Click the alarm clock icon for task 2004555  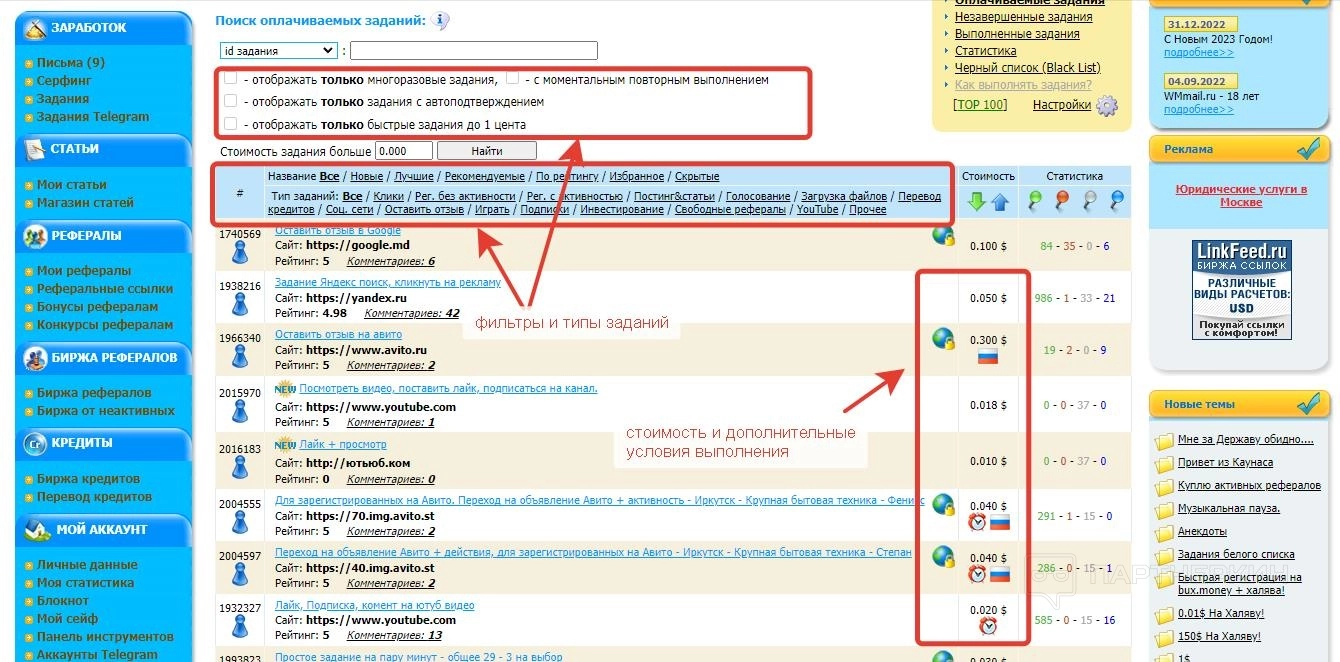coord(977,522)
